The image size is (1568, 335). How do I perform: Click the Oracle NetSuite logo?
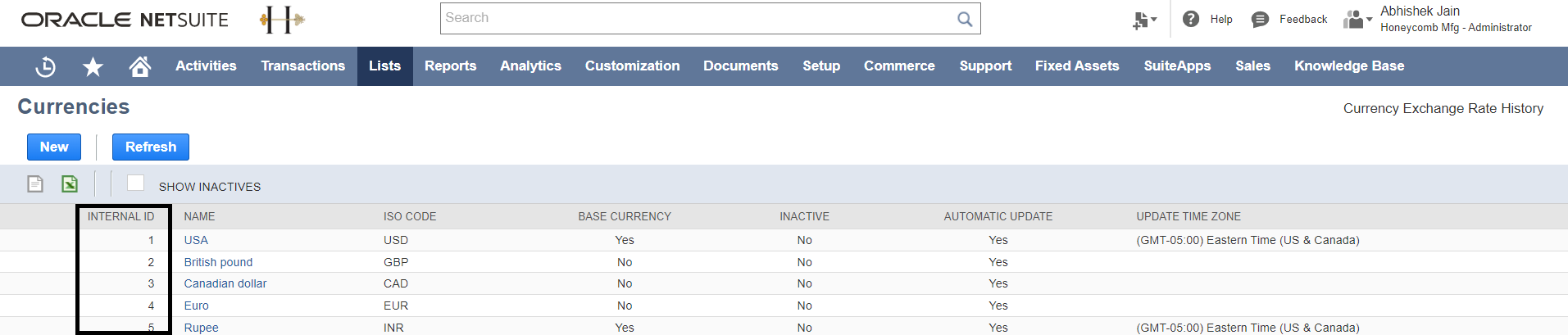pos(125,20)
